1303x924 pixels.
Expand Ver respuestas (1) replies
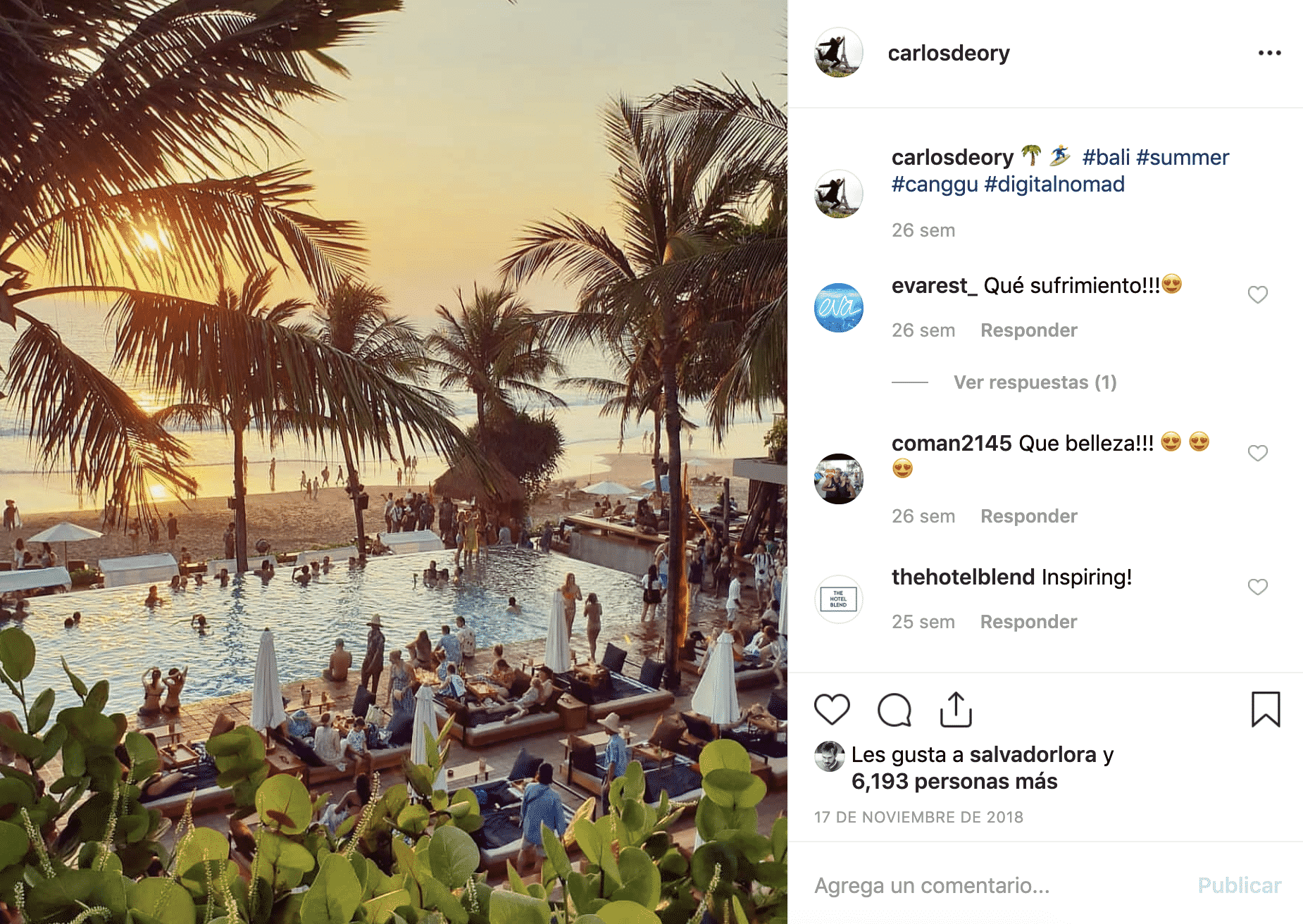tap(1035, 382)
